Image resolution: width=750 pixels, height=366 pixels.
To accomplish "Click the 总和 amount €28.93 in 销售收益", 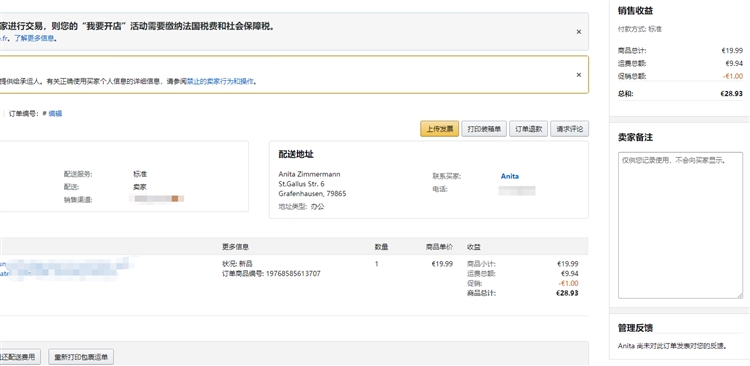I will (732, 94).
